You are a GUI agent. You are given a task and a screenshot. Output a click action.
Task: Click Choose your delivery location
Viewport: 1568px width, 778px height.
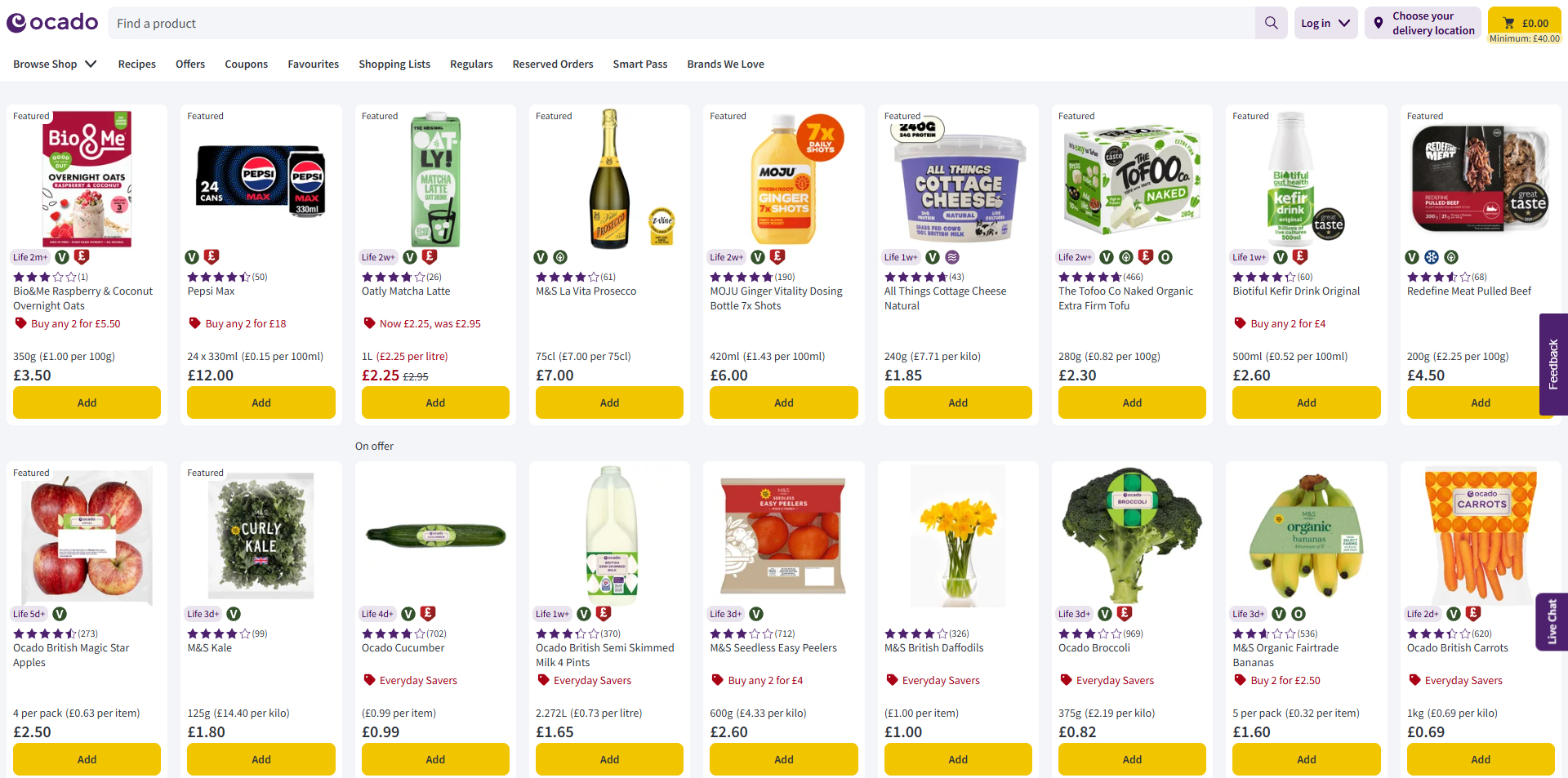tap(1423, 22)
